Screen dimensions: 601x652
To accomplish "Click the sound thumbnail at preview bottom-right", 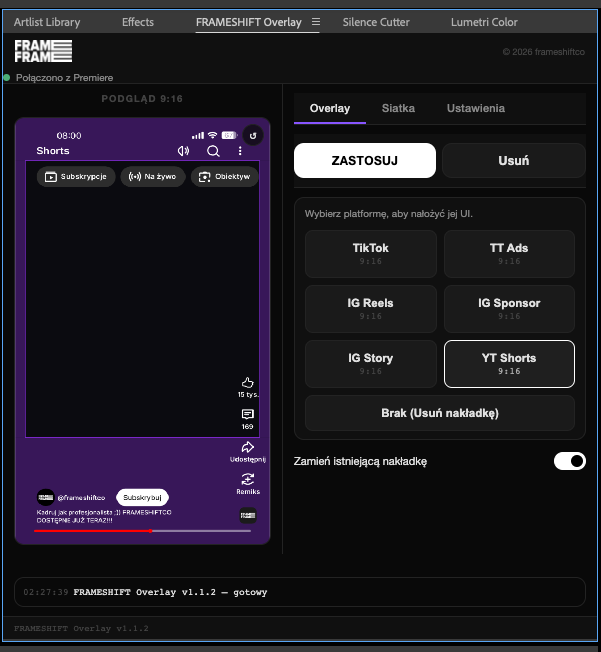I will point(248,515).
